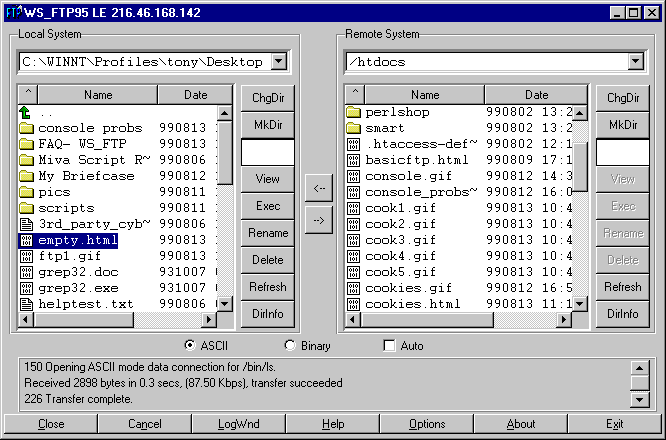Click local list vertical scrollbar down arrow
The height and width of the screenshot is (440, 666).
point(224,304)
